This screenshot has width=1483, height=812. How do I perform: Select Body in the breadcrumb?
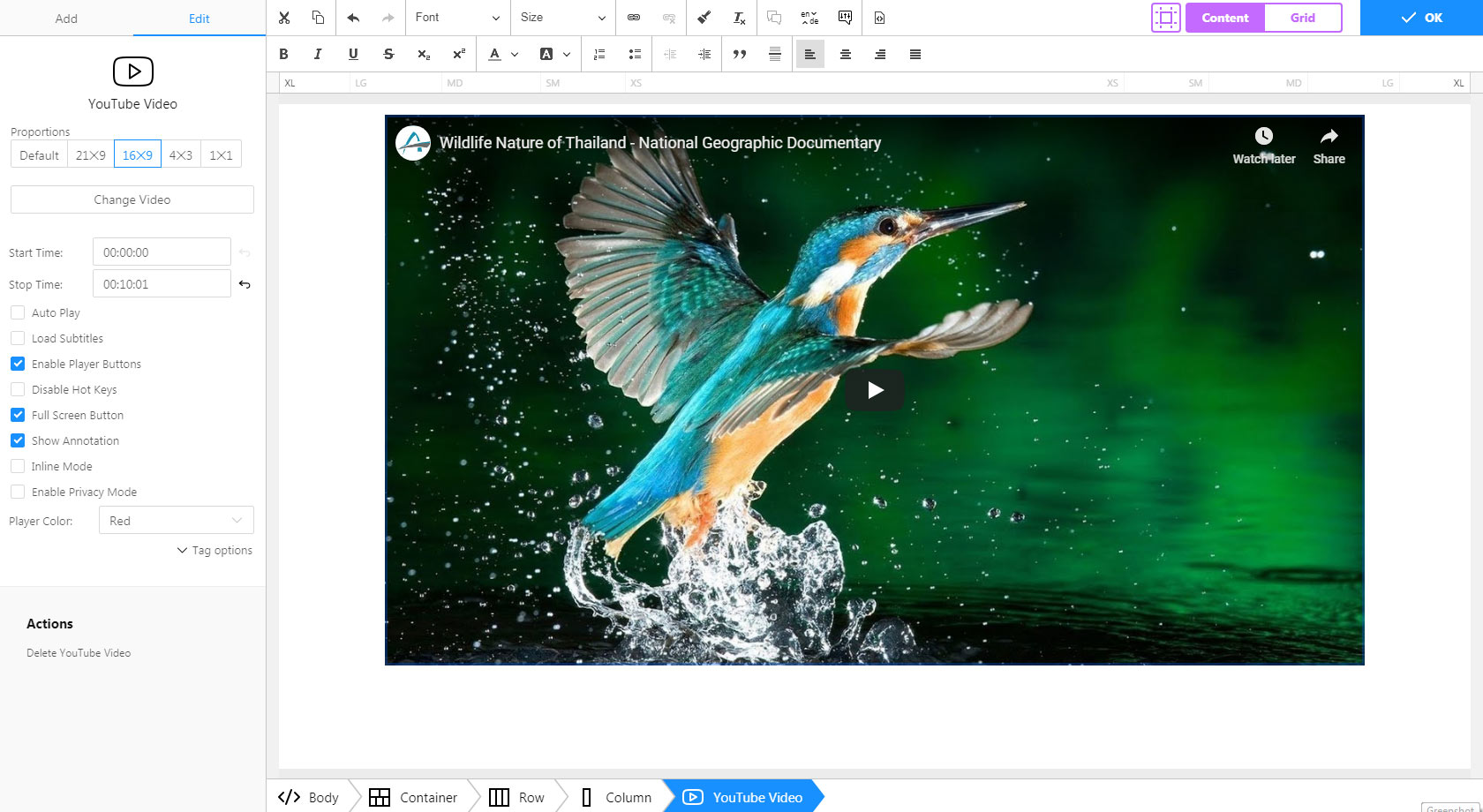click(308, 797)
